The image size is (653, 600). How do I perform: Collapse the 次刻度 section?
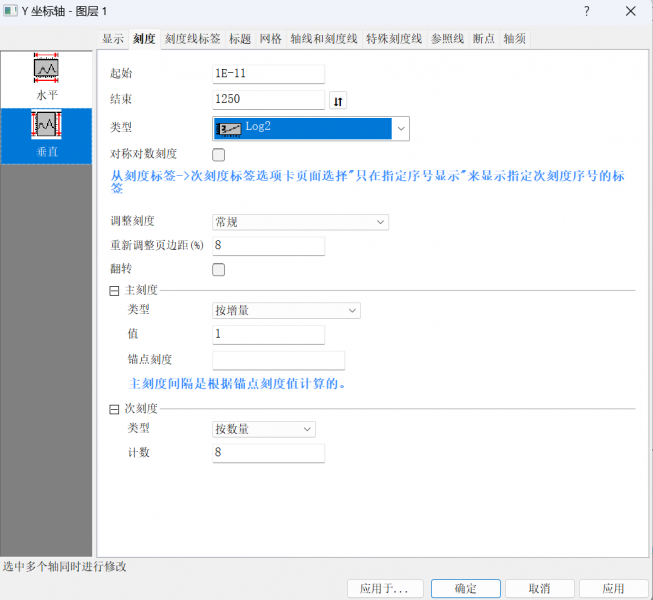(114, 410)
